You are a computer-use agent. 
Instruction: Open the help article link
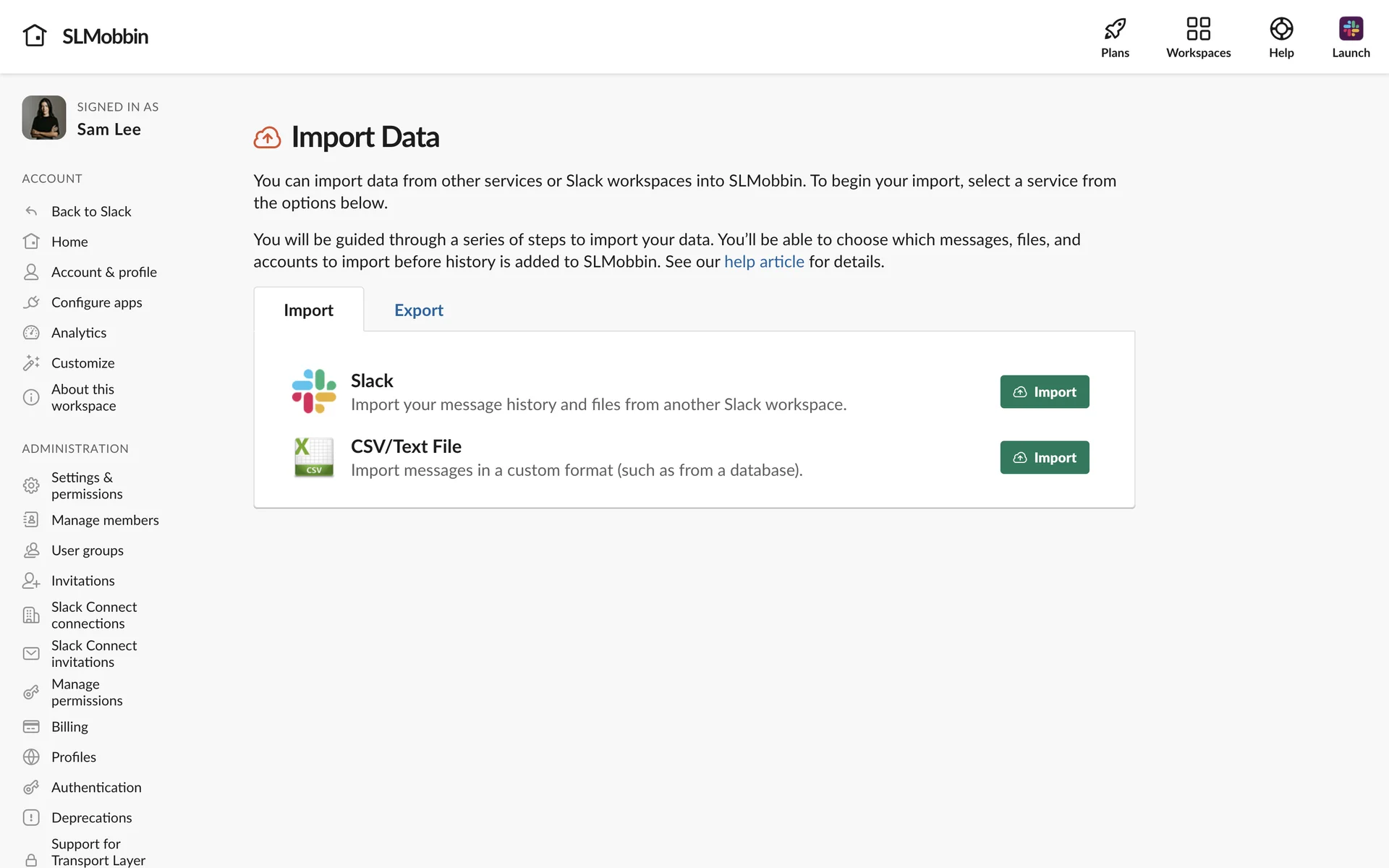[763, 262]
